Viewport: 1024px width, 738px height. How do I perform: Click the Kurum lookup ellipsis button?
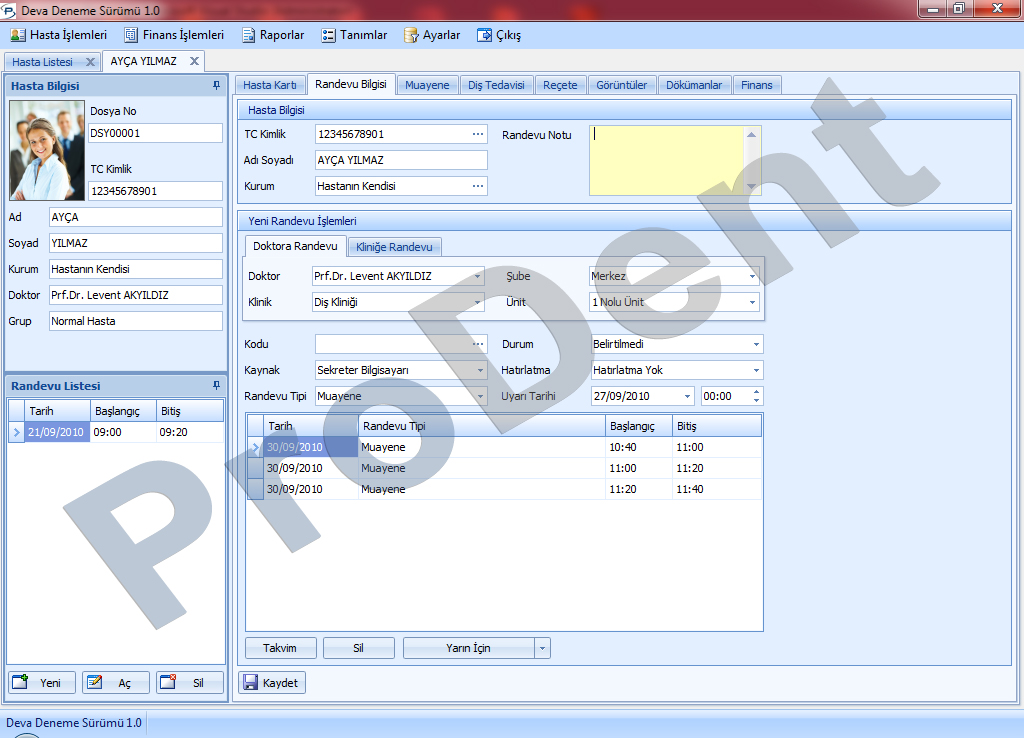tap(478, 186)
